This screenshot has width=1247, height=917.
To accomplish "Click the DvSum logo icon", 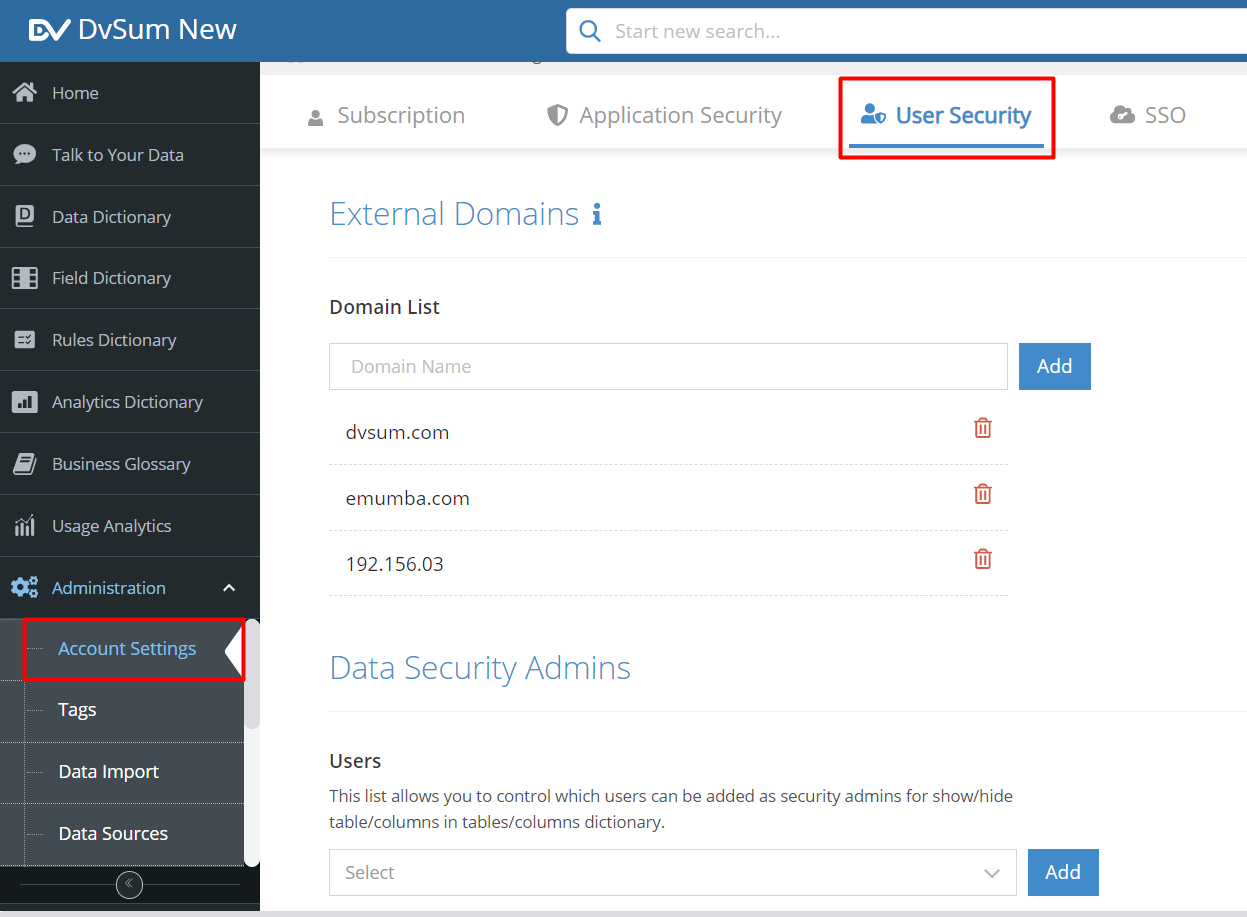I will [49, 31].
